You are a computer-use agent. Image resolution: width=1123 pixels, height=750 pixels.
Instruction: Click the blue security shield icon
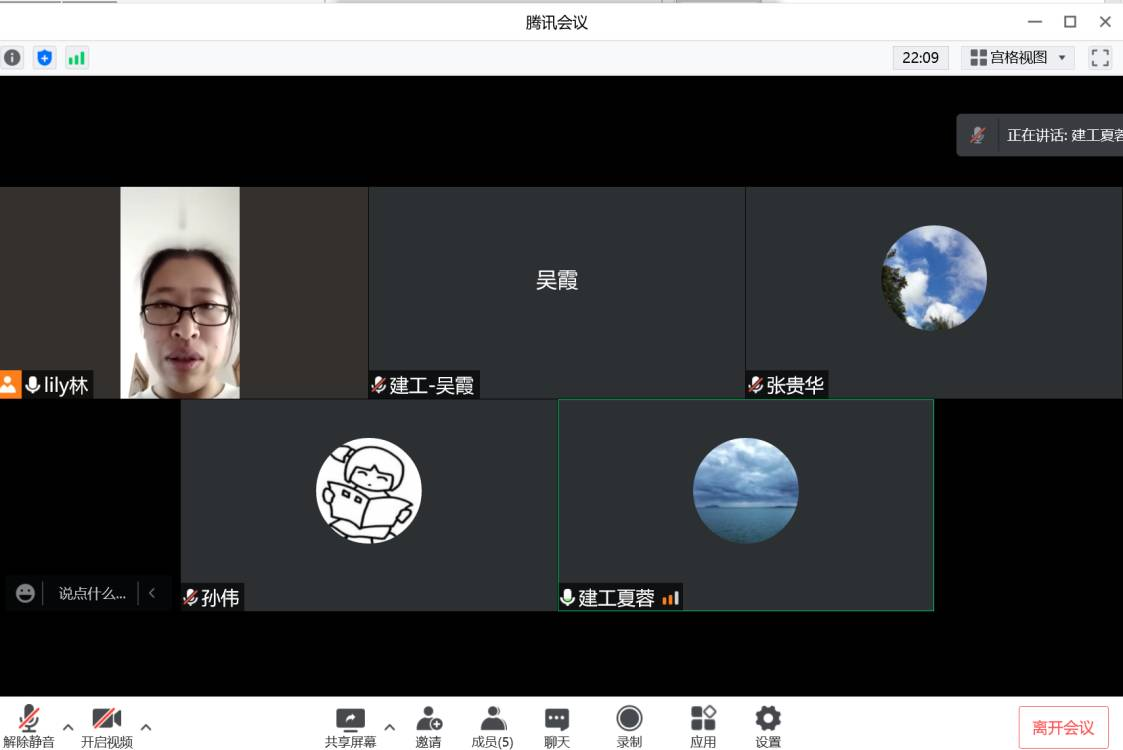coord(44,58)
